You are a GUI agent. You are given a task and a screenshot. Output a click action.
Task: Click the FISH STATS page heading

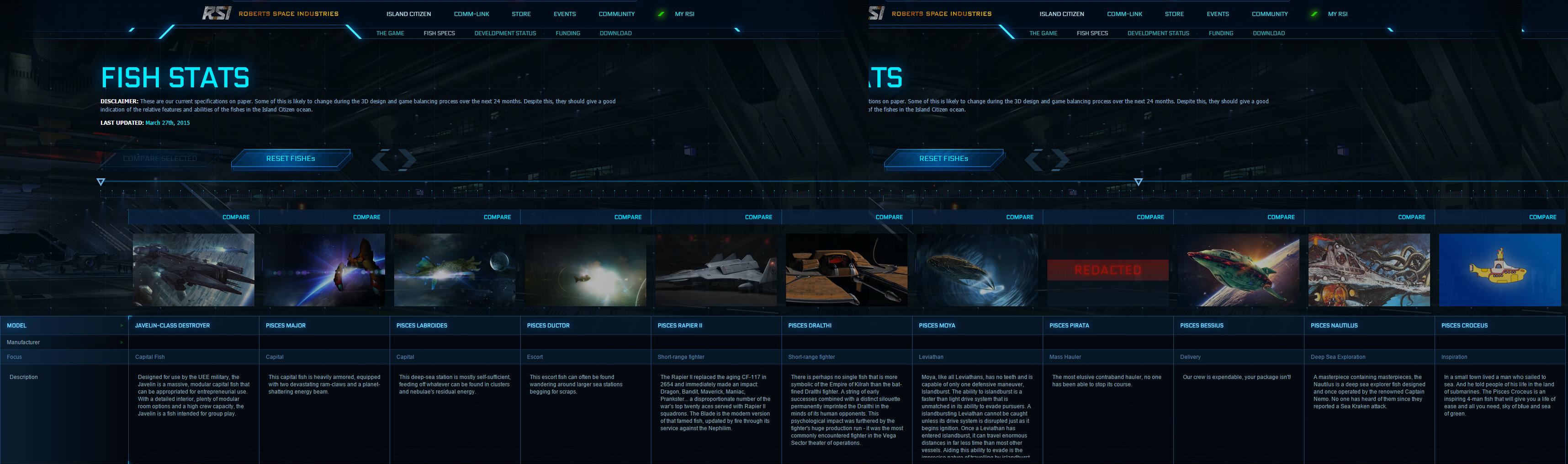coord(175,78)
